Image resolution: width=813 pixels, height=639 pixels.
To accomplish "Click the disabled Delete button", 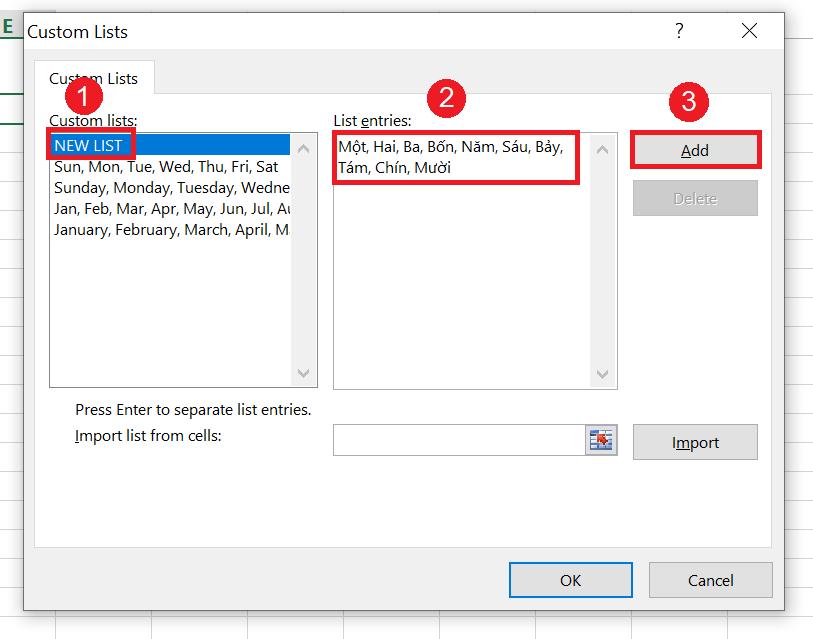I will point(695,198).
